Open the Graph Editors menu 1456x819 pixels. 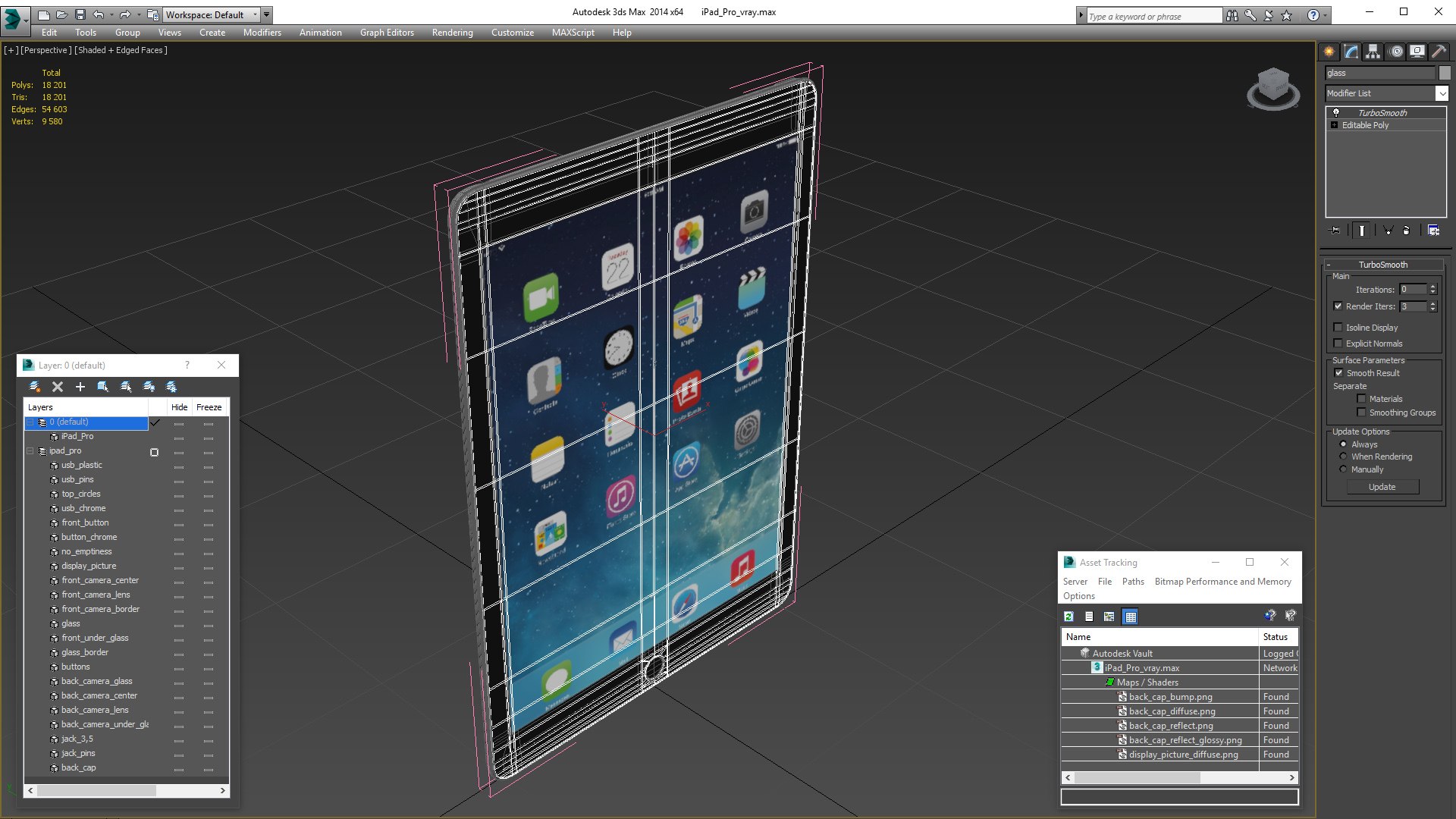(x=387, y=33)
